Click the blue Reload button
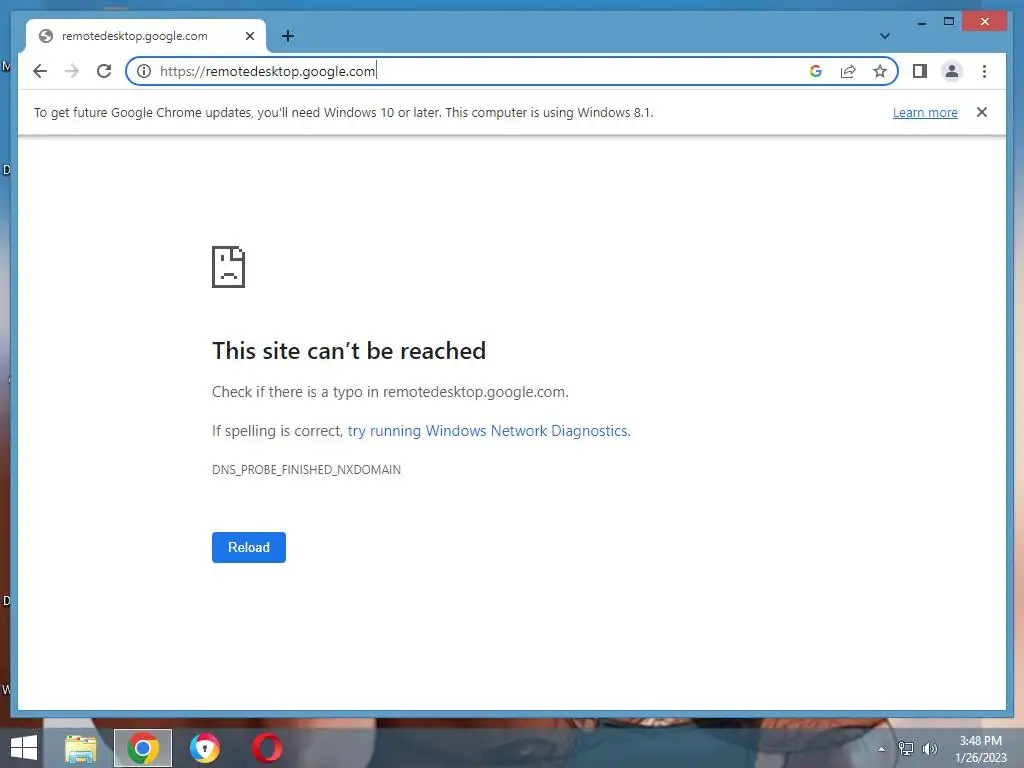Screen dimensions: 1024x768 249,547
